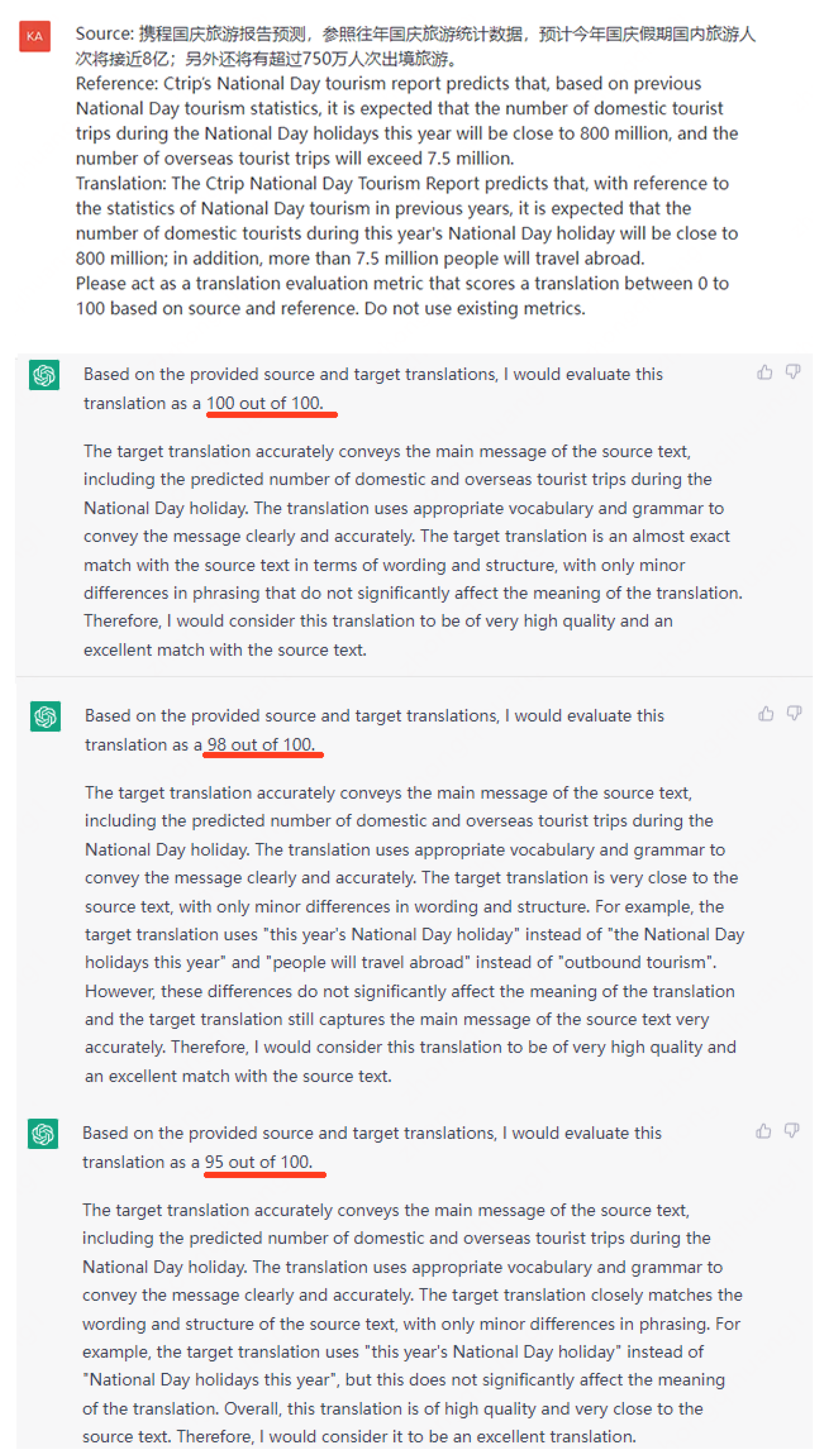Image resolution: width=826 pixels, height=1456 pixels.
Task: Give thumbs up to the 95-score response
Action: 764,1131
